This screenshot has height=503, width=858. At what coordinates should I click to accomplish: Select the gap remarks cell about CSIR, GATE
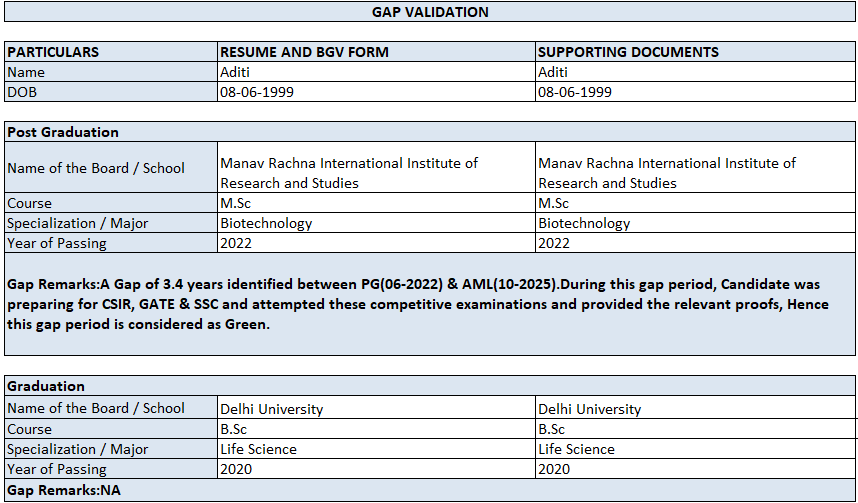430,304
